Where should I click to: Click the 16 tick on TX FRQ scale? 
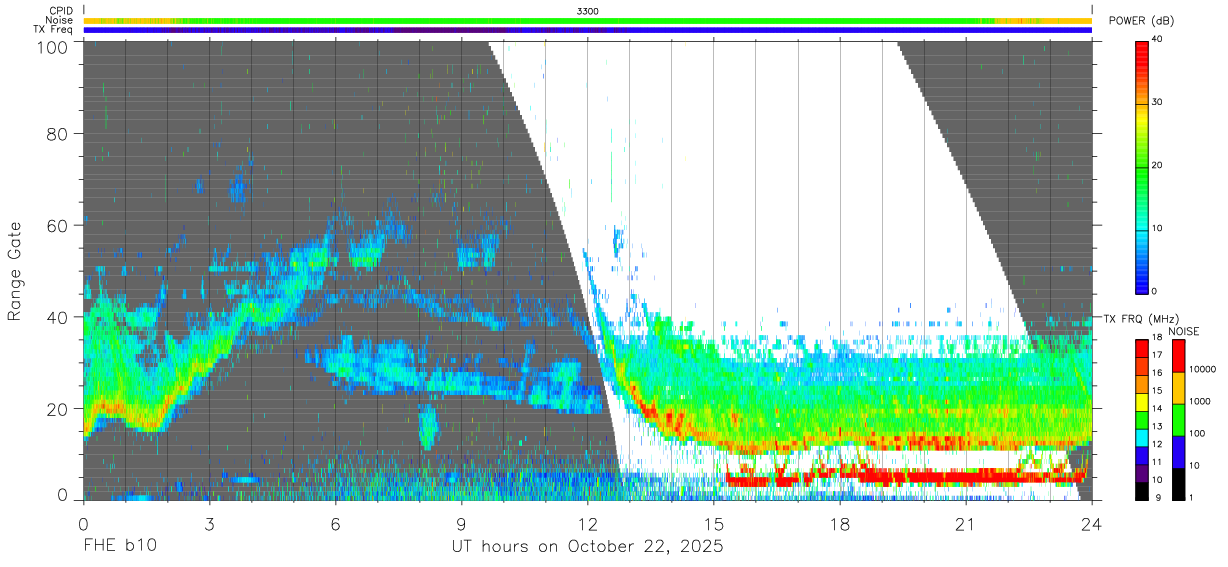tap(1159, 372)
